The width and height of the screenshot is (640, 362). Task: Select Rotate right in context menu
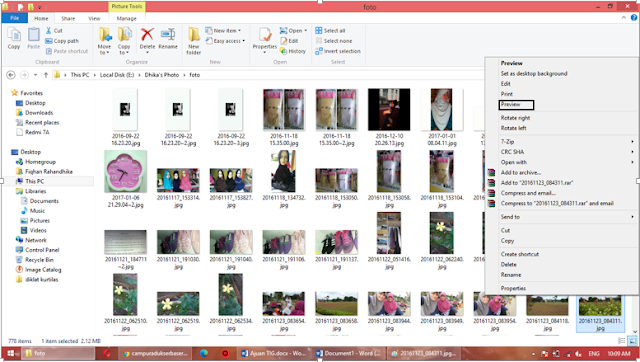516,118
